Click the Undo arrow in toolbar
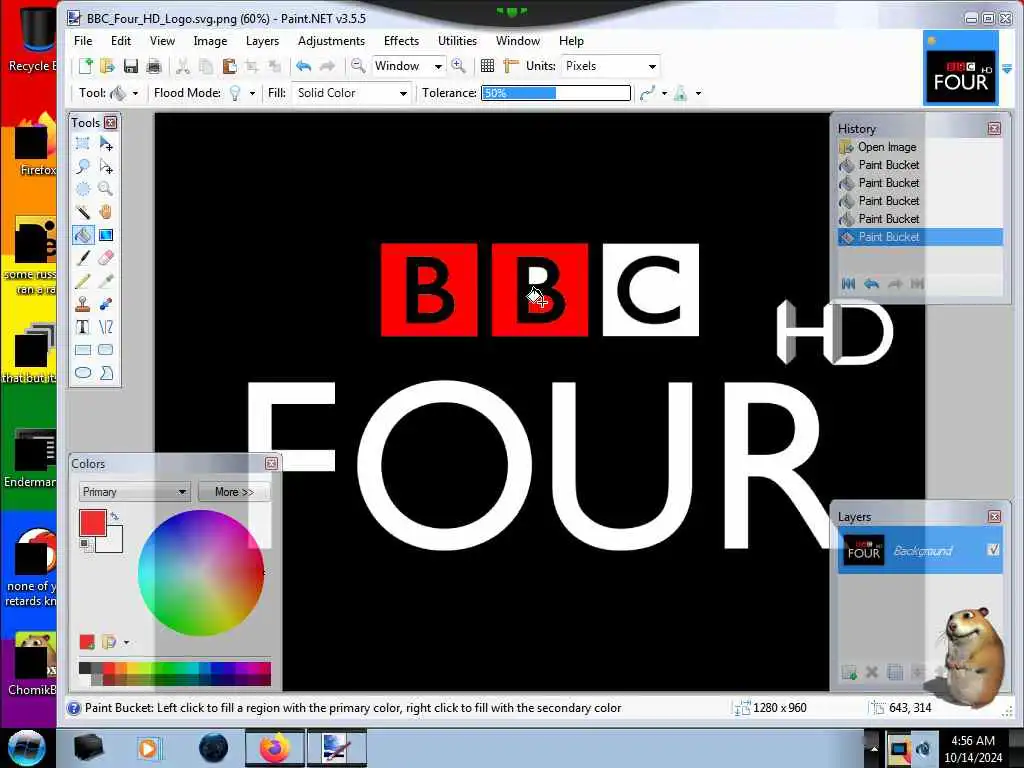 point(303,66)
